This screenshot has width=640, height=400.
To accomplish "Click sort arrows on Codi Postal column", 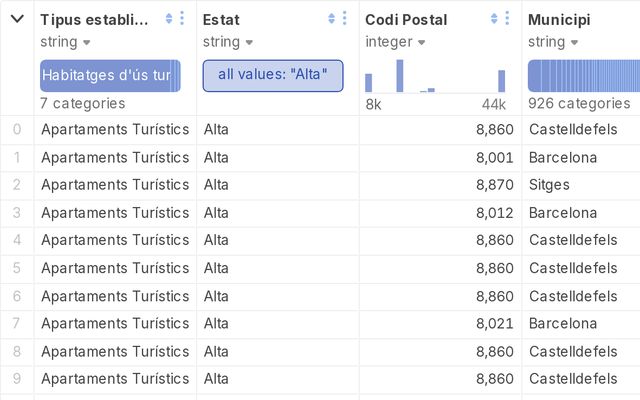I will pos(494,18).
